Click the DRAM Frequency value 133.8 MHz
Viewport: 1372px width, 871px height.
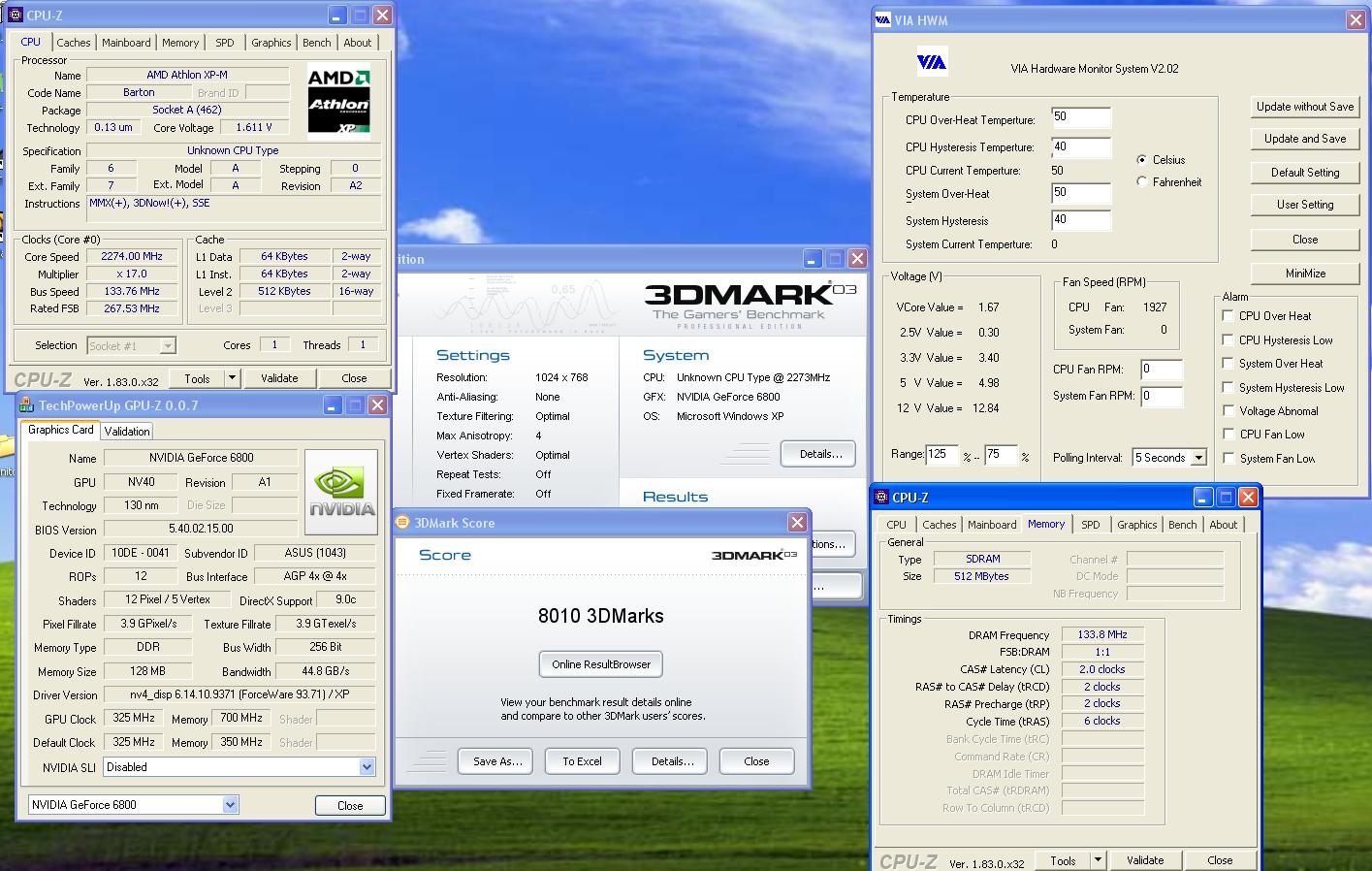point(1103,635)
